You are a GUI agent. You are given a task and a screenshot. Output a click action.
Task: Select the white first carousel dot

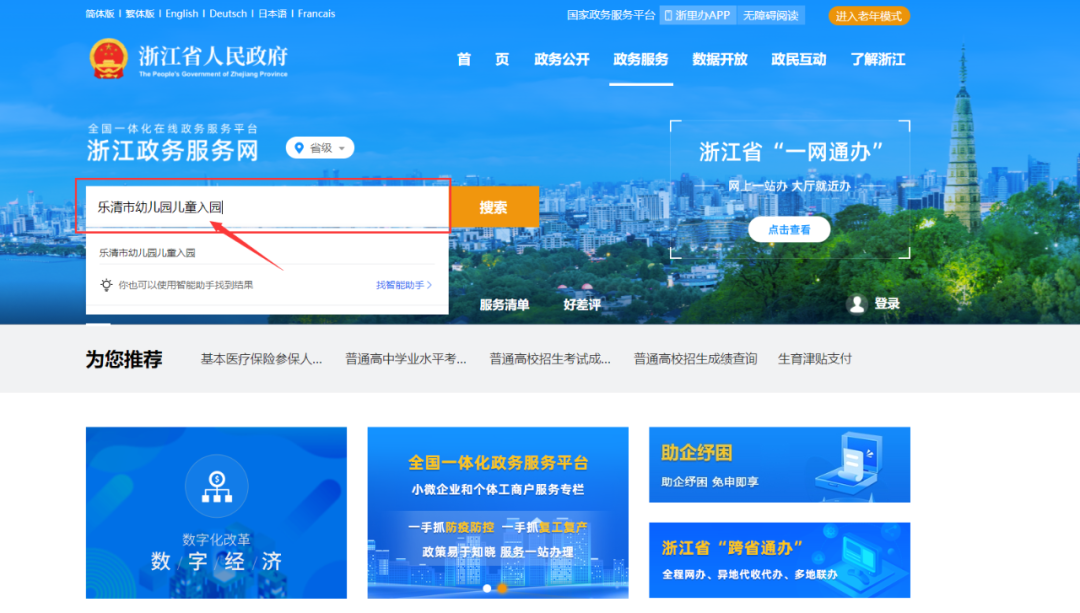pyautogui.click(x=487, y=588)
